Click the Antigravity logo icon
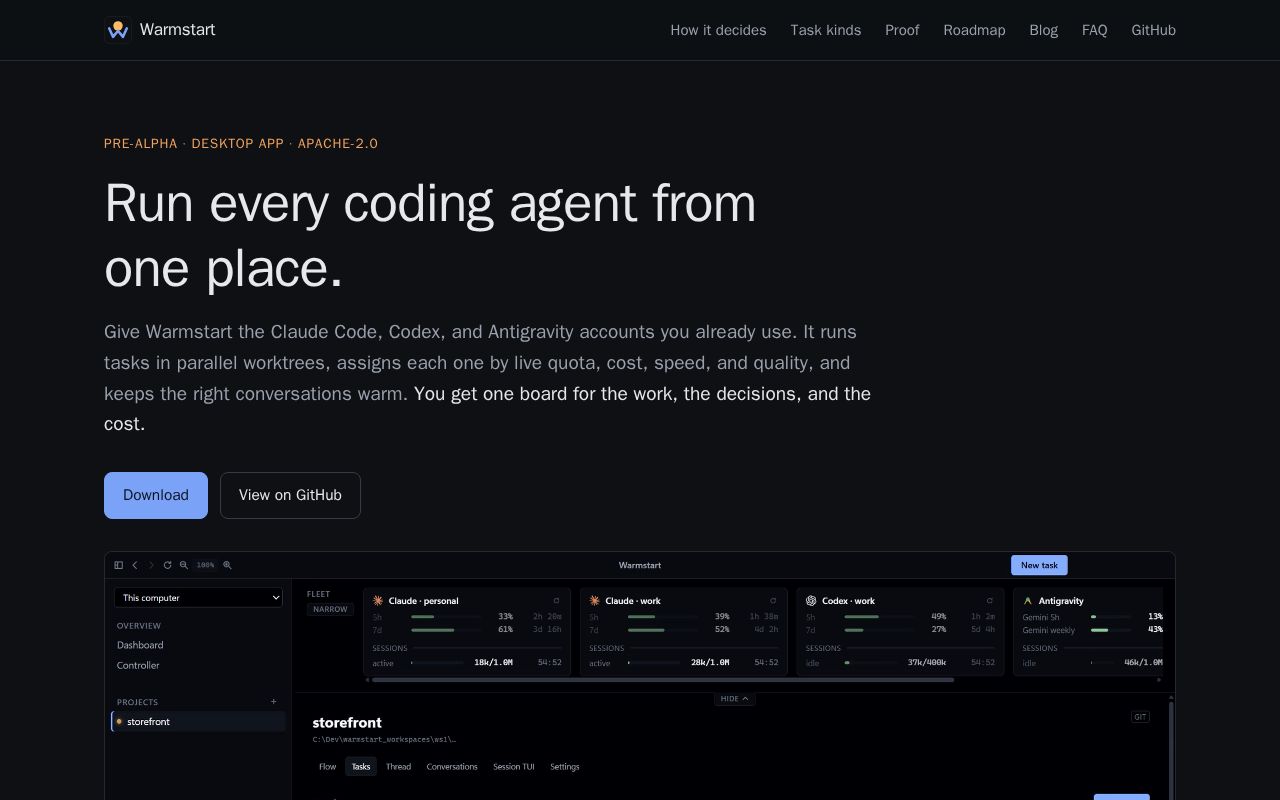1280x800 pixels. point(1027,601)
